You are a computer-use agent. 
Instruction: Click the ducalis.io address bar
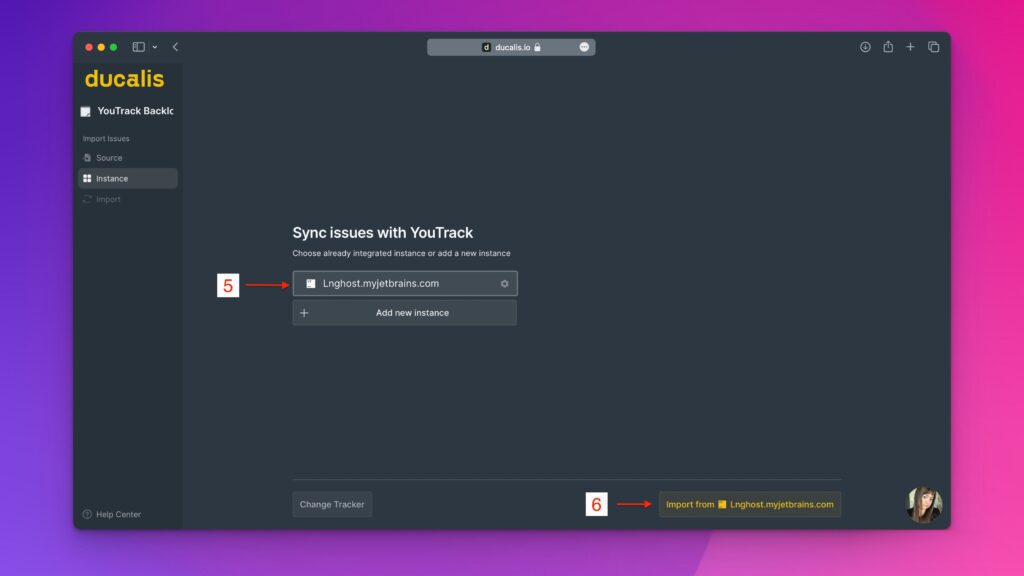coord(512,46)
